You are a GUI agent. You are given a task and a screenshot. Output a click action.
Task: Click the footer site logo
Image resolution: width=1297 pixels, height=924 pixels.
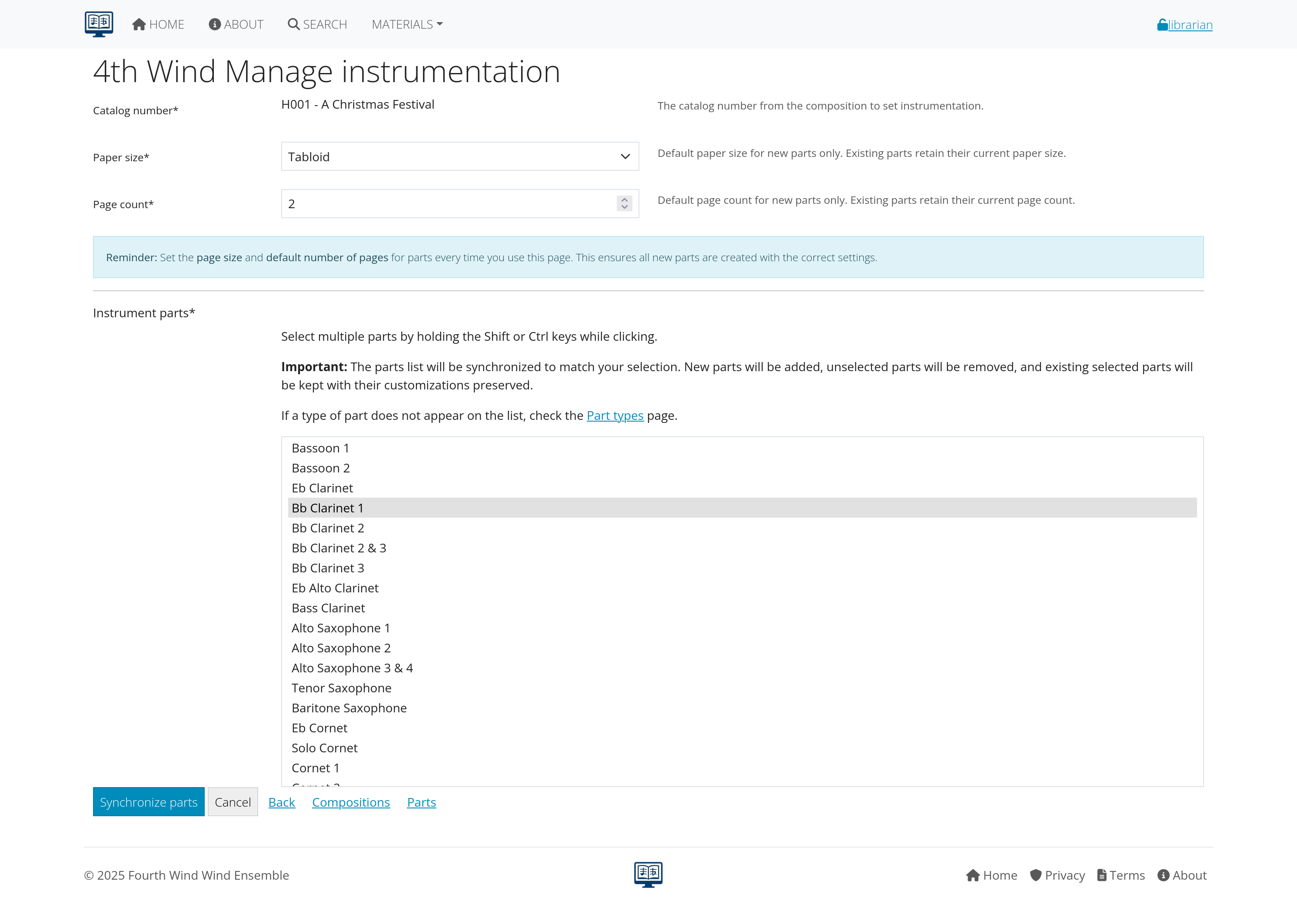click(648, 874)
